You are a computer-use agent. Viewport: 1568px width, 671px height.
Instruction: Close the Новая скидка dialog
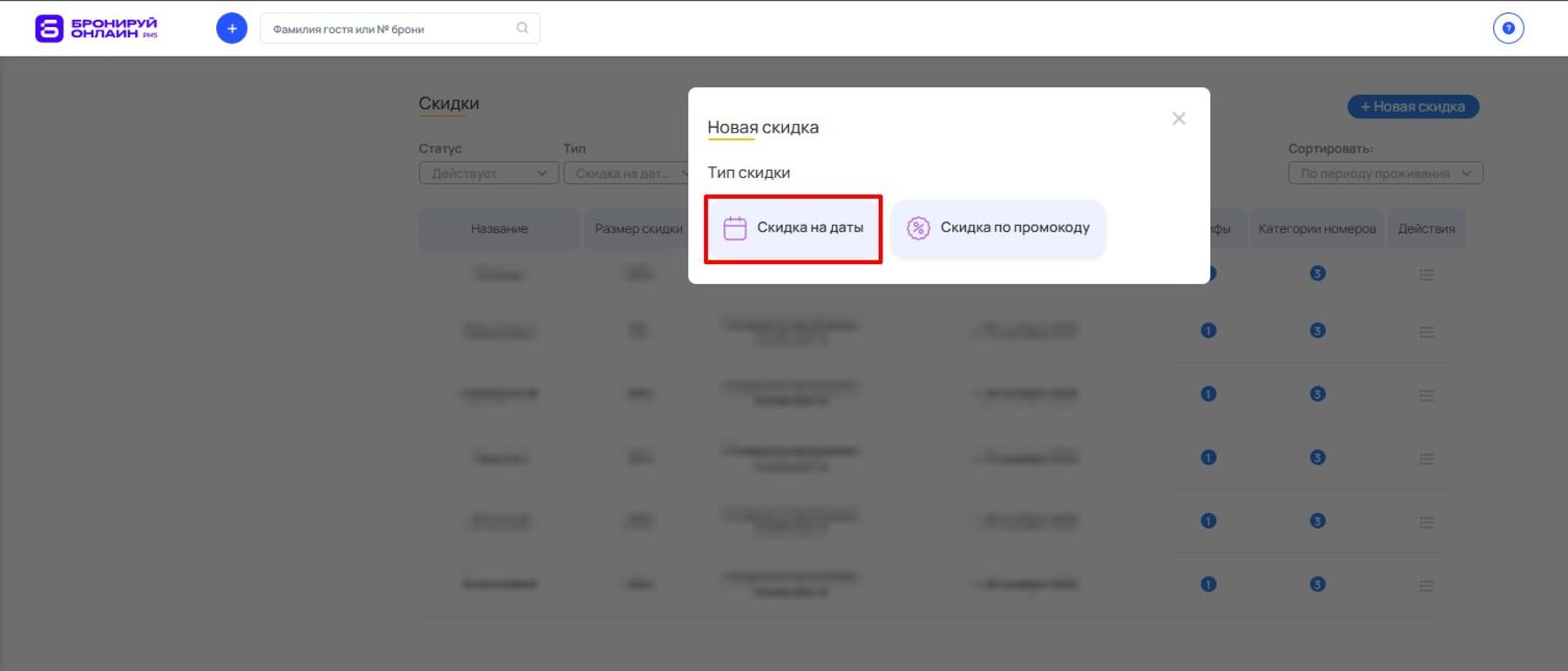1179,119
